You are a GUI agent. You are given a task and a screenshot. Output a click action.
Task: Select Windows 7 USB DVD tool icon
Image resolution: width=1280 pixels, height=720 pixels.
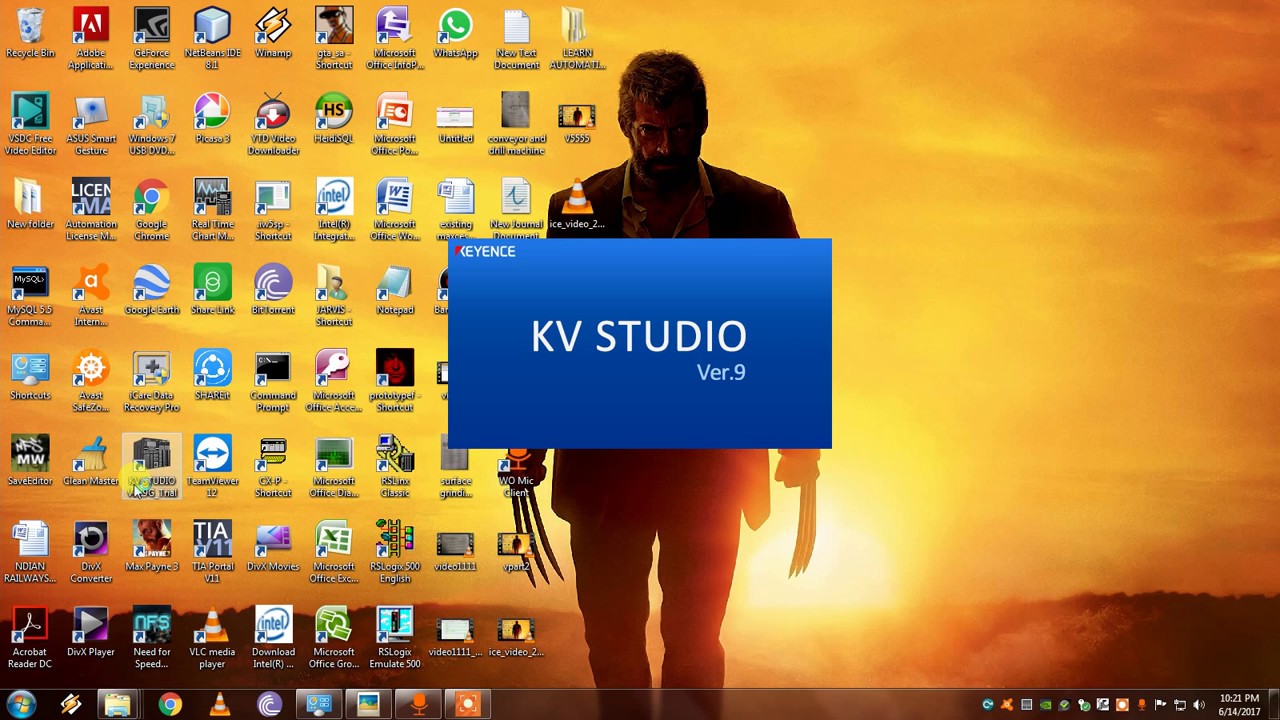152,125
